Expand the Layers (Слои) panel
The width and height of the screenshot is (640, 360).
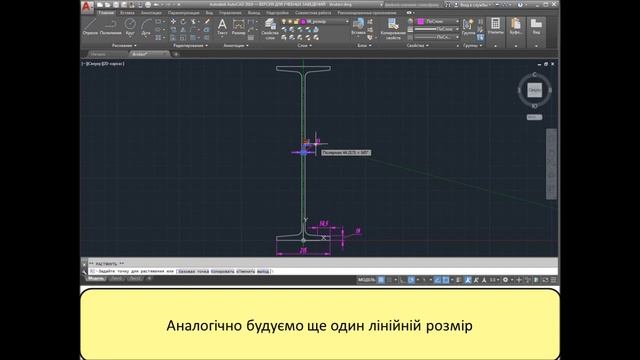point(304,46)
